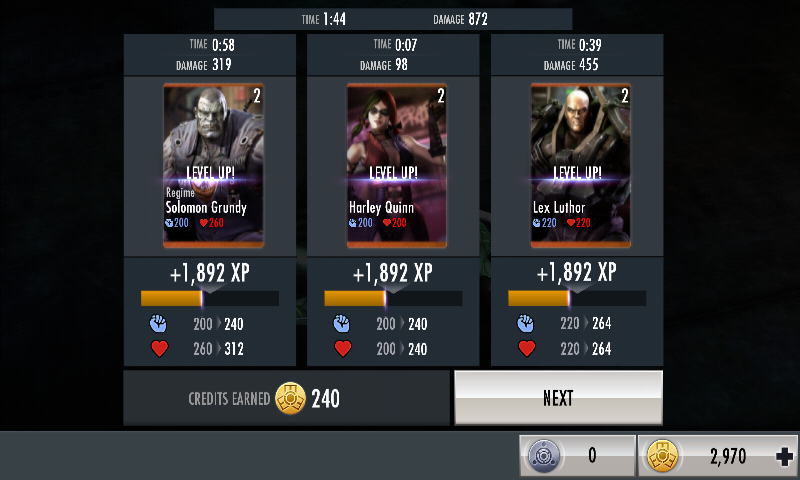Screen dimensions: 800x480
Task: Click Harley Quinn's red heart health icon
Action: pyautogui.click(x=343, y=349)
